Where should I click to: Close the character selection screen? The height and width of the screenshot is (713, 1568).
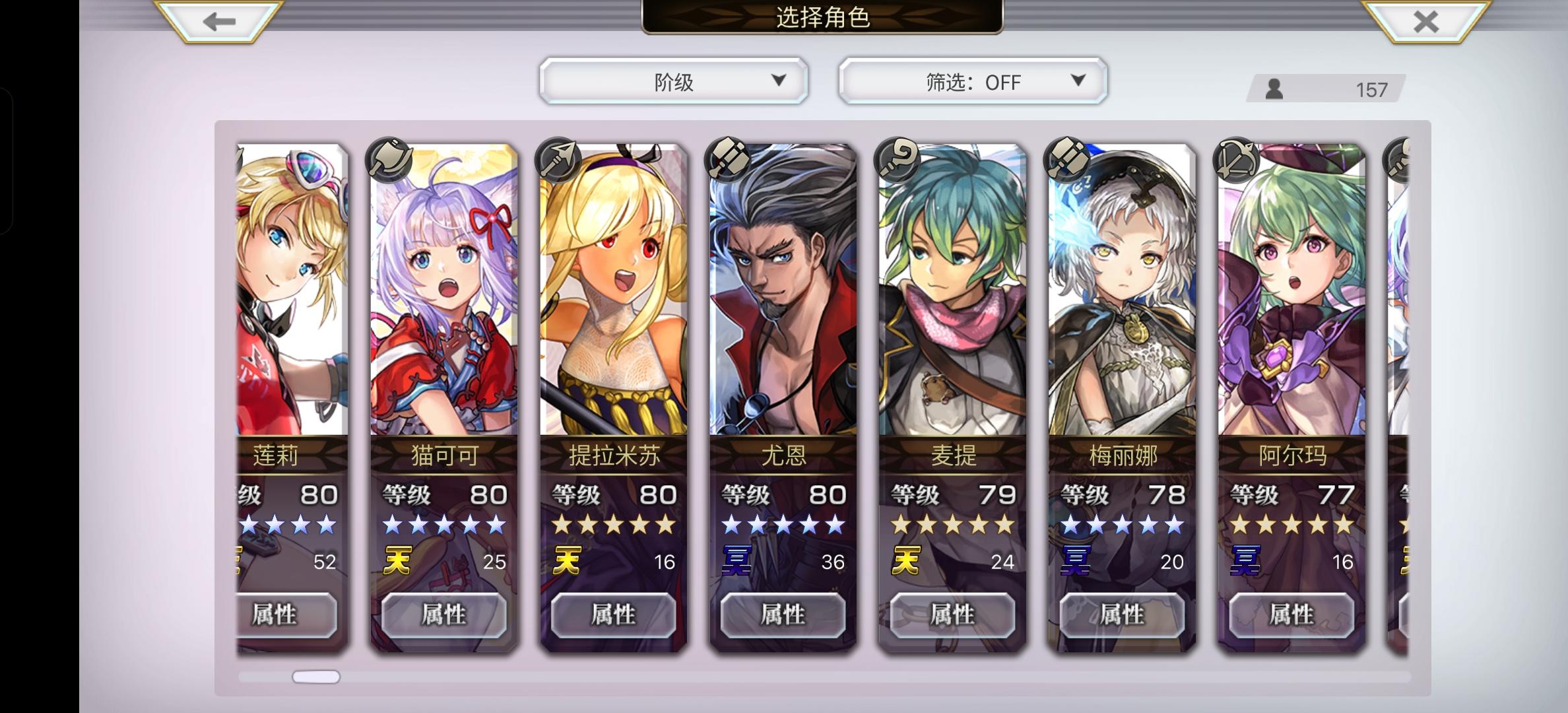pyautogui.click(x=1425, y=21)
